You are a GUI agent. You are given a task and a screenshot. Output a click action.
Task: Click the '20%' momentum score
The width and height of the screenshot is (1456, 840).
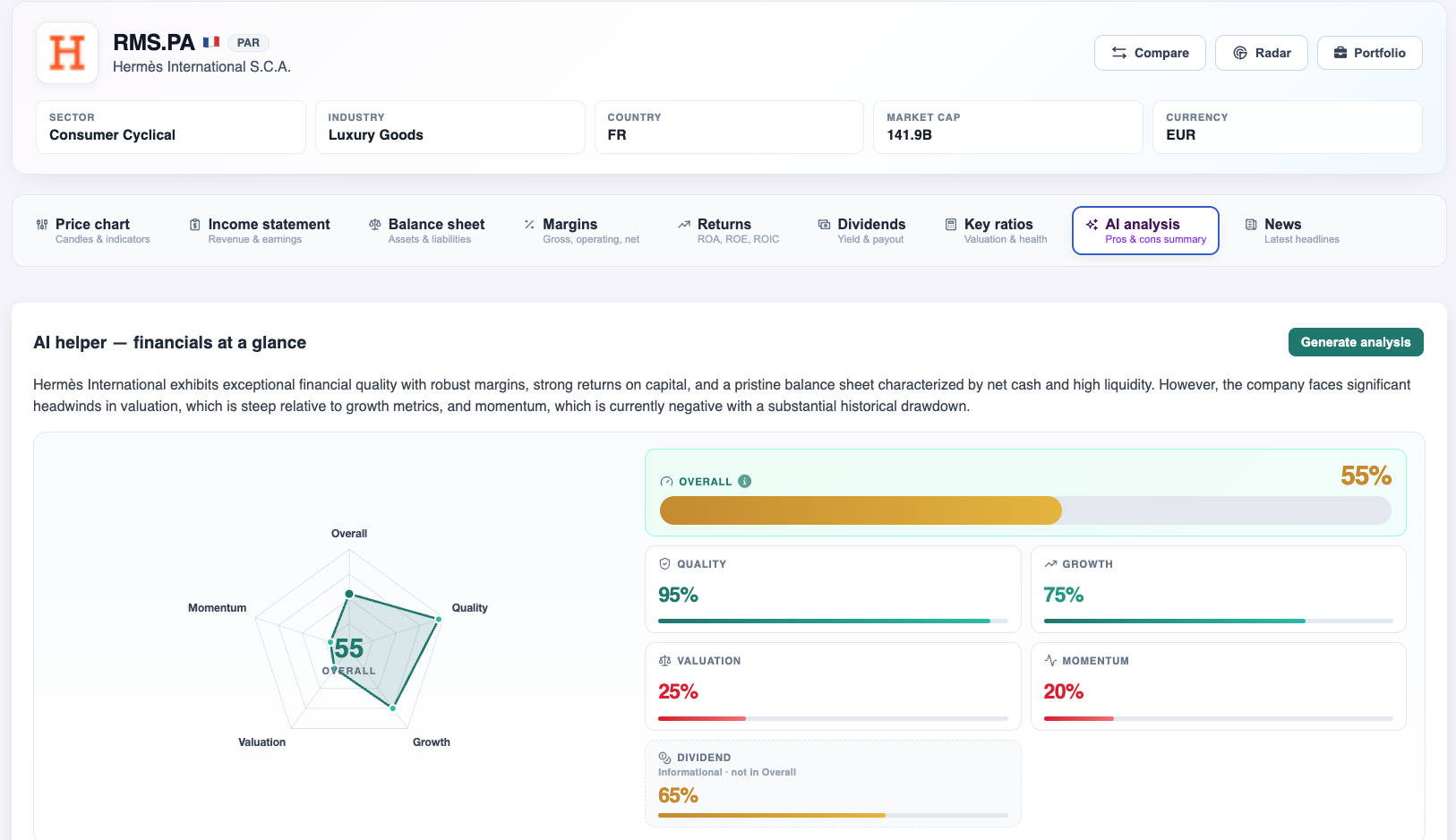(x=1064, y=691)
